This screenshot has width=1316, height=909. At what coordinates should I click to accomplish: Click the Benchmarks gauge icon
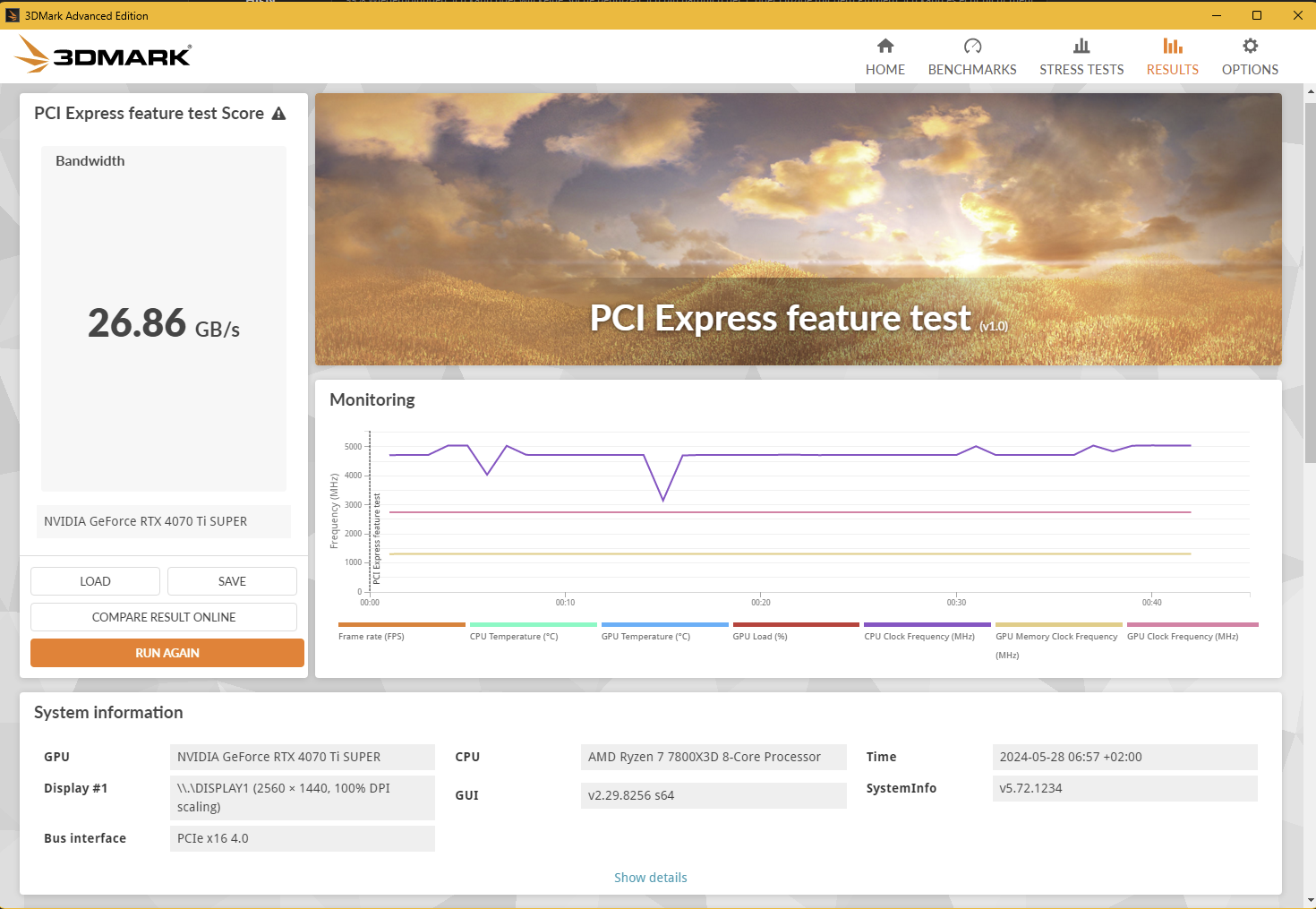(x=972, y=46)
